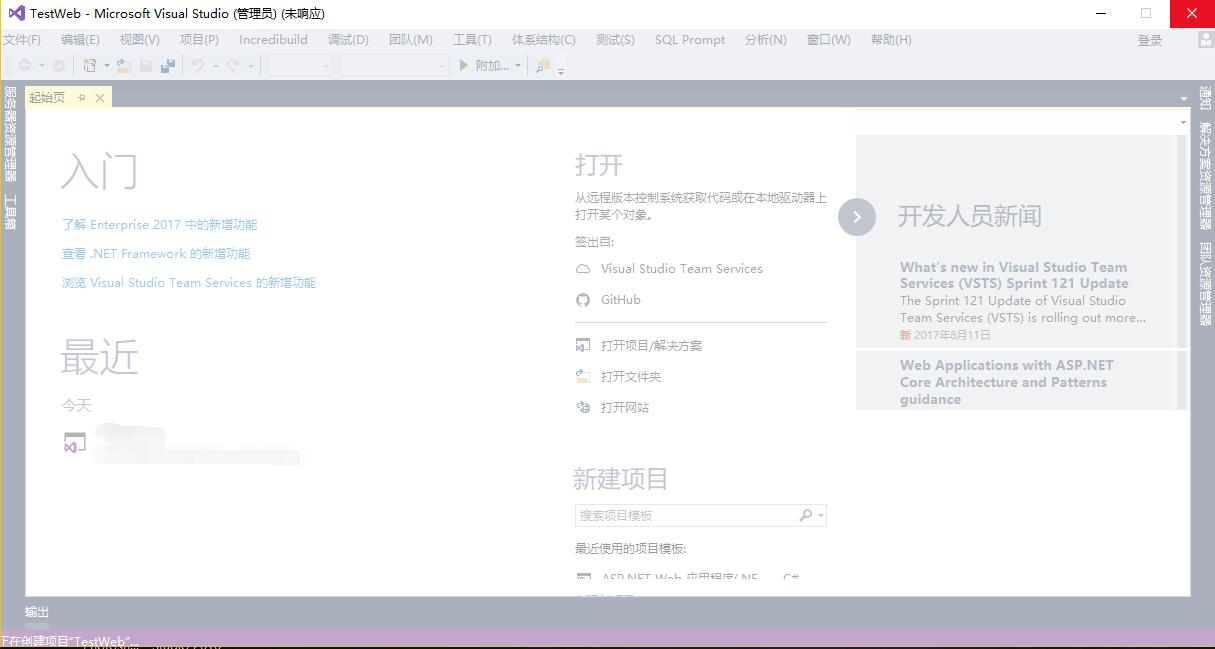The height and width of the screenshot is (649, 1215).
Task: Click the cloud icon beside Visual Studio Team Services
Action: [583, 269]
